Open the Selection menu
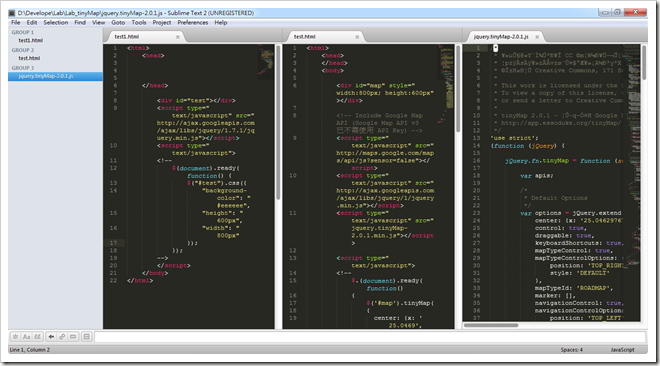 pos(56,22)
